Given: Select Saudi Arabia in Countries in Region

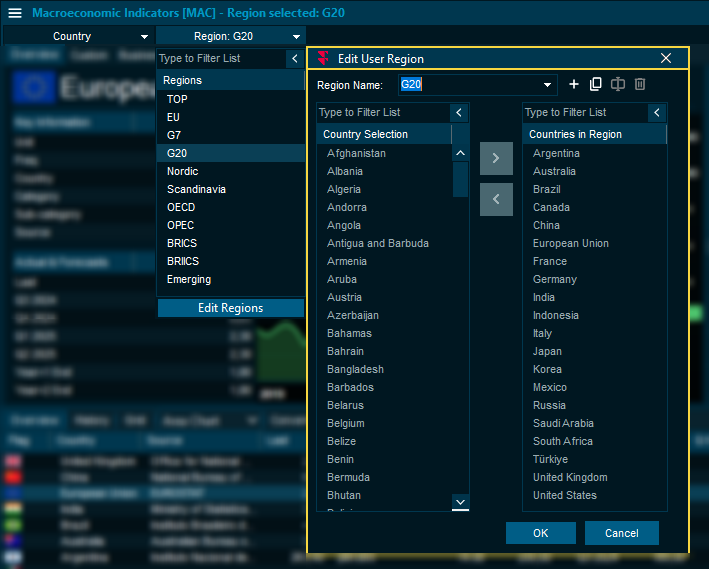Looking at the screenshot, I should coord(563,423).
